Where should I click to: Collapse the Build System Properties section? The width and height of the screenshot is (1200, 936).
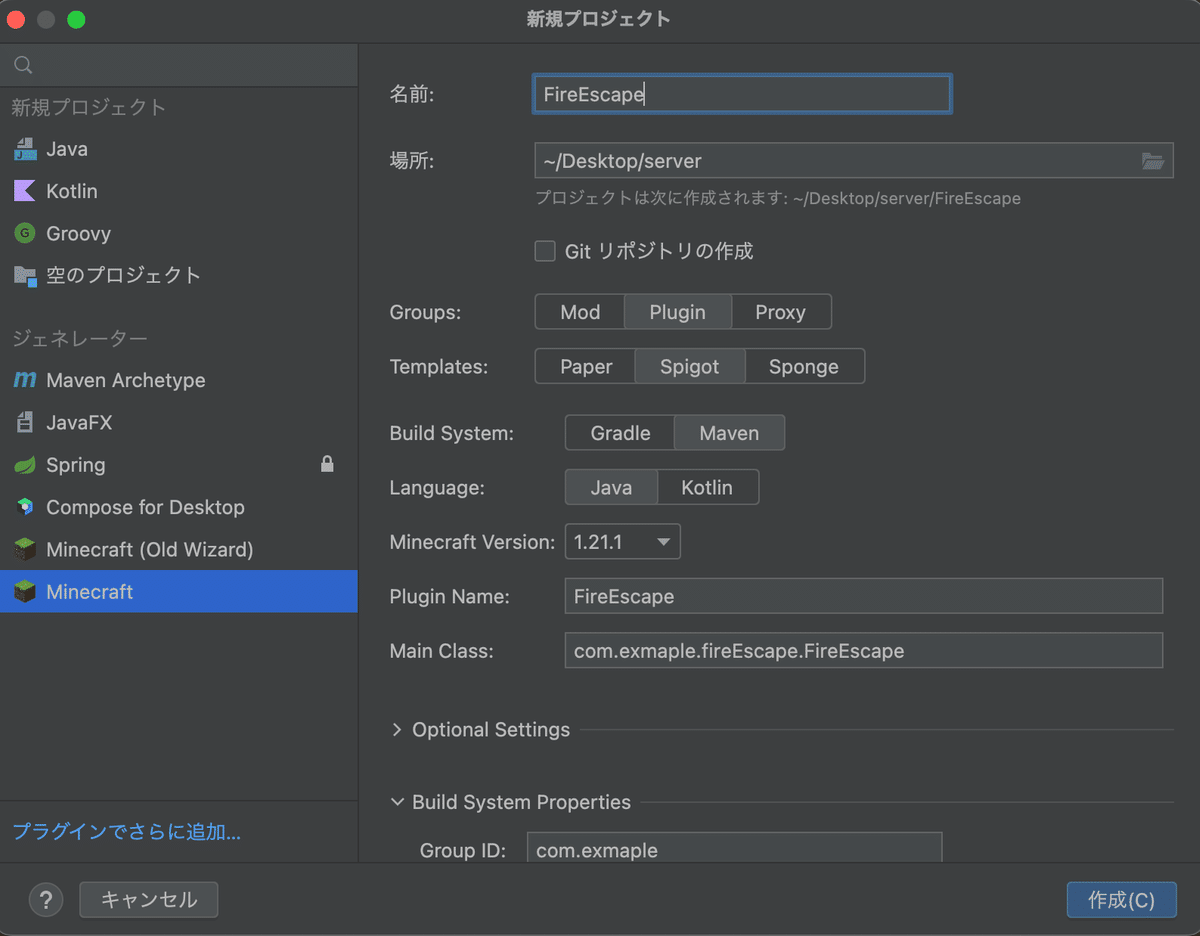398,802
